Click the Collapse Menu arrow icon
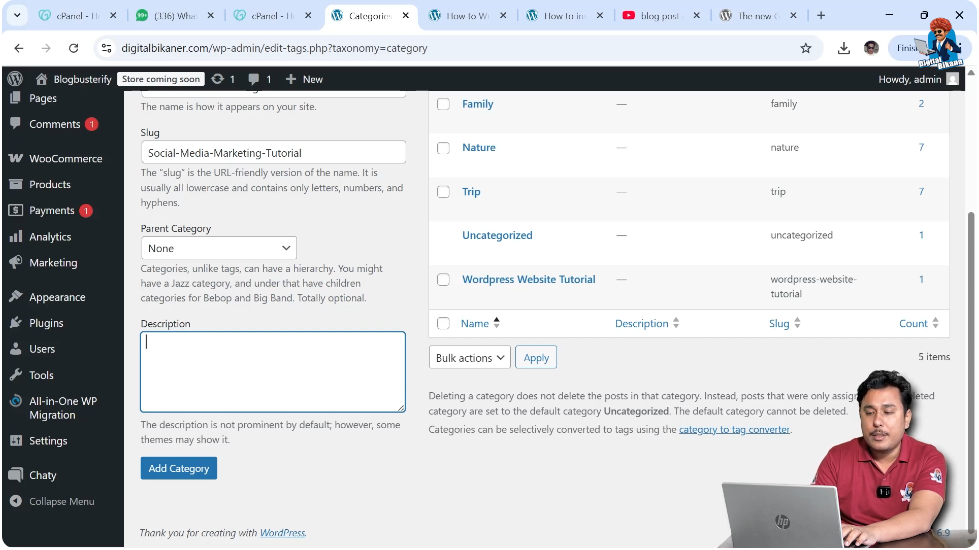 (x=16, y=501)
